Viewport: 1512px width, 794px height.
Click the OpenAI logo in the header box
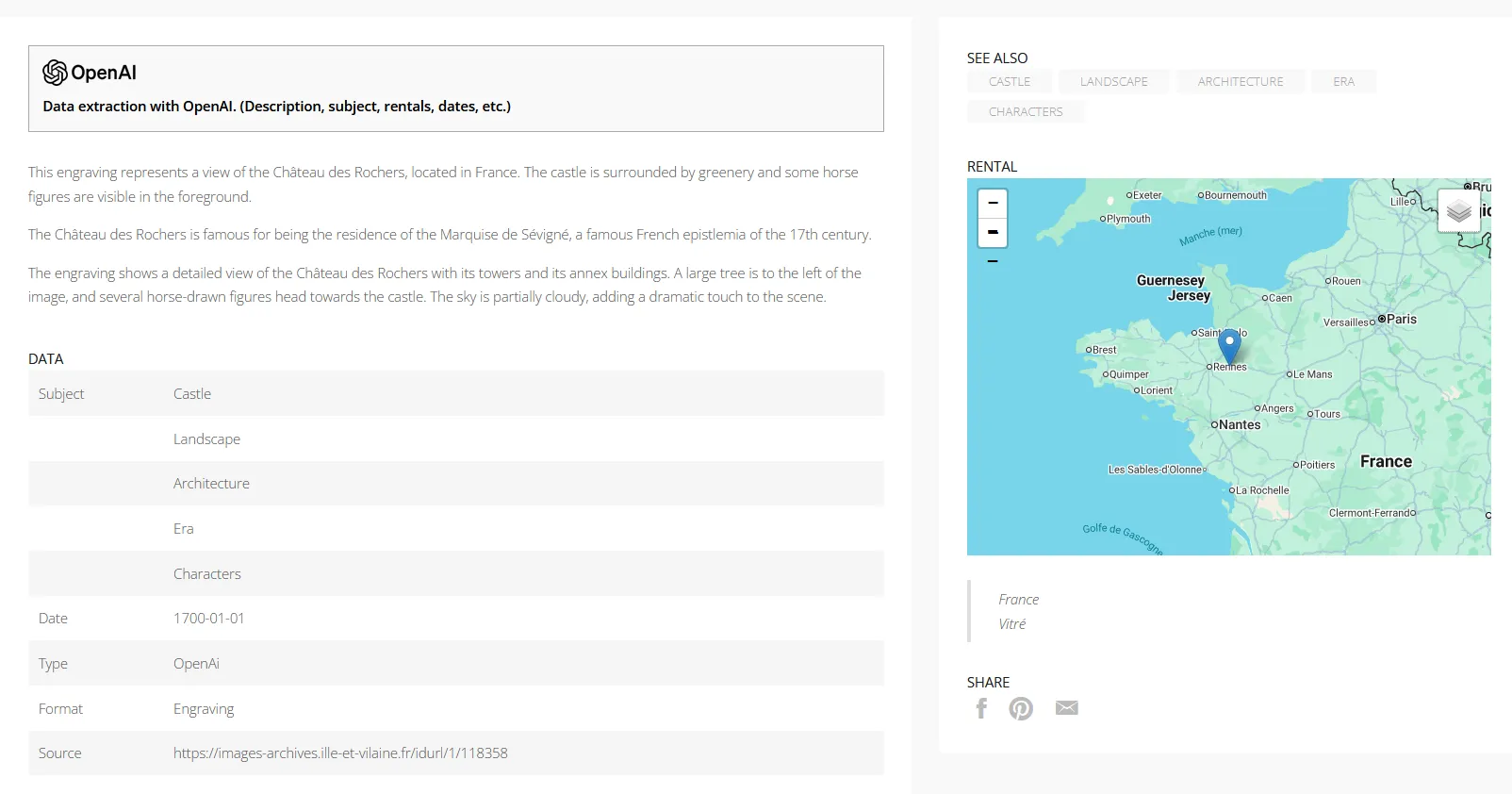pos(90,73)
